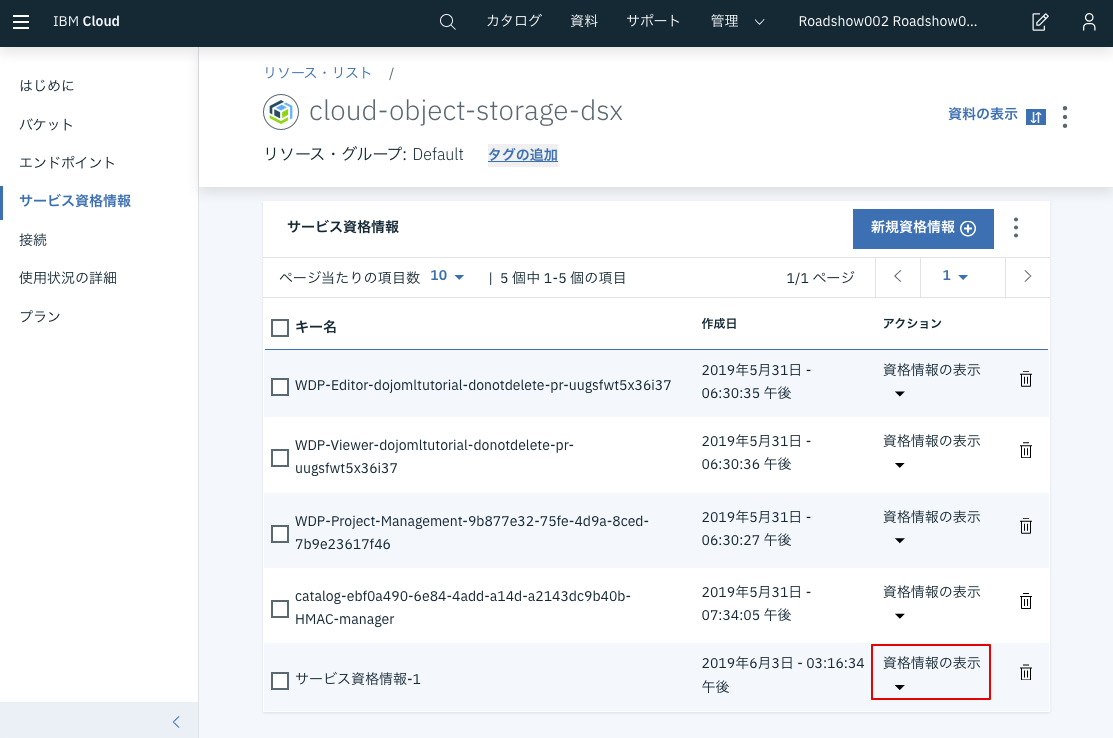
Task: Check the WDP-Editor-dojomltutorial row checkbox
Action: [x=280, y=387]
